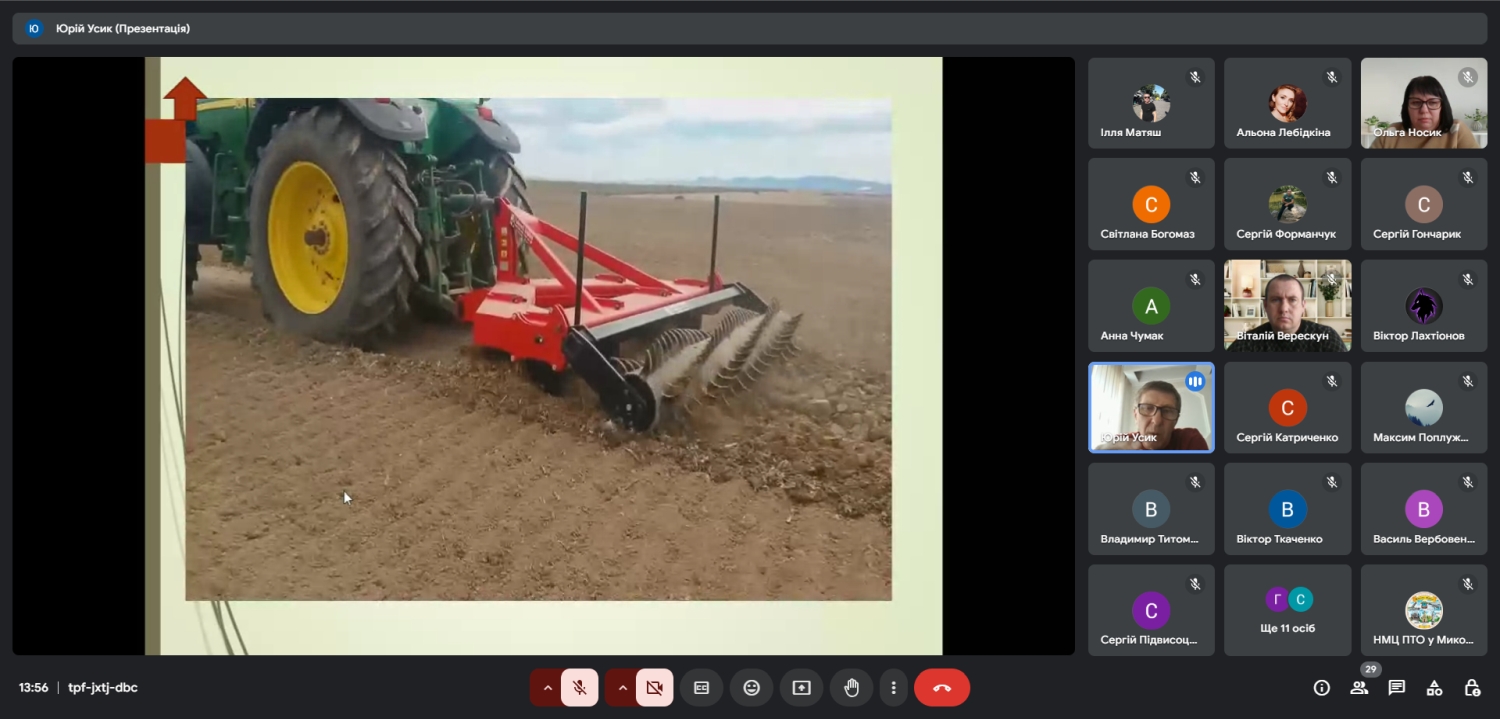
Task: Click muted mic icon on Світлана Богомаз tile
Action: pyautogui.click(x=1195, y=178)
